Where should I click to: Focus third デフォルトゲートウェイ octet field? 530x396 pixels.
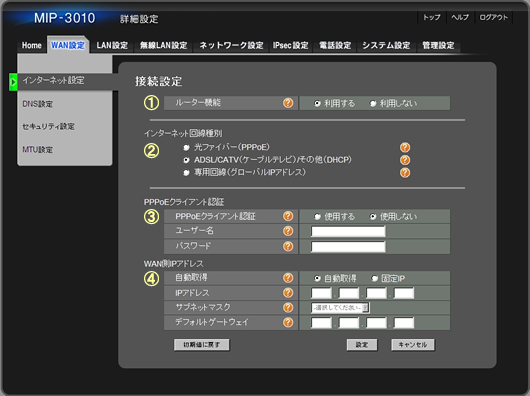(x=376, y=323)
